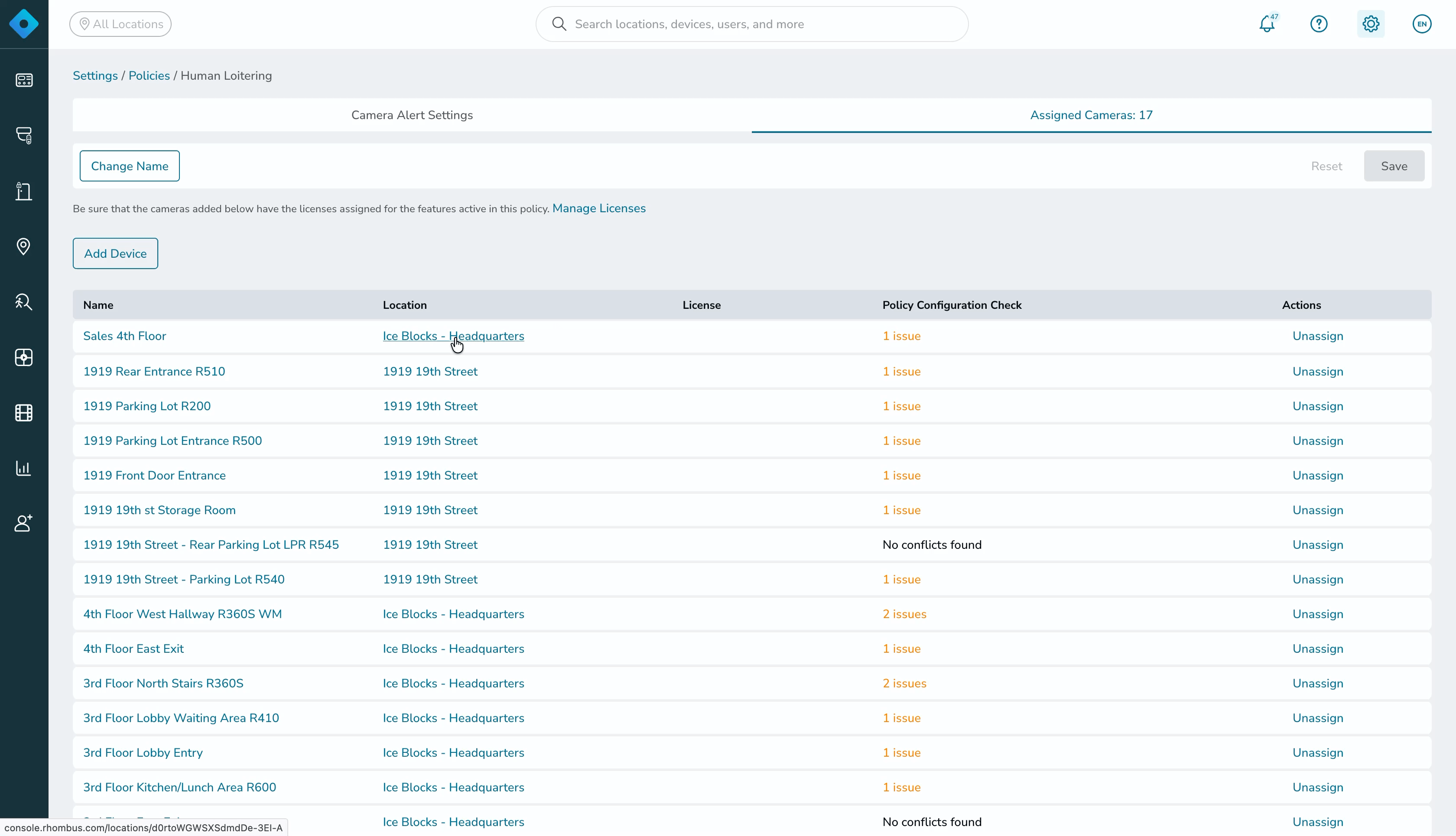Open the video wall film icon

coord(23,413)
